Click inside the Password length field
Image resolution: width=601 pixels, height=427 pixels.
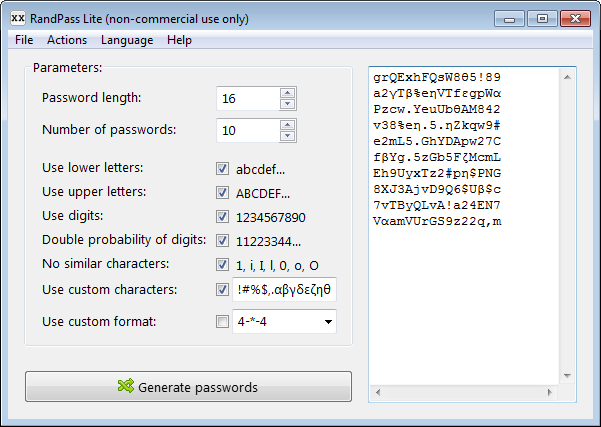pyautogui.click(x=246, y=98)
